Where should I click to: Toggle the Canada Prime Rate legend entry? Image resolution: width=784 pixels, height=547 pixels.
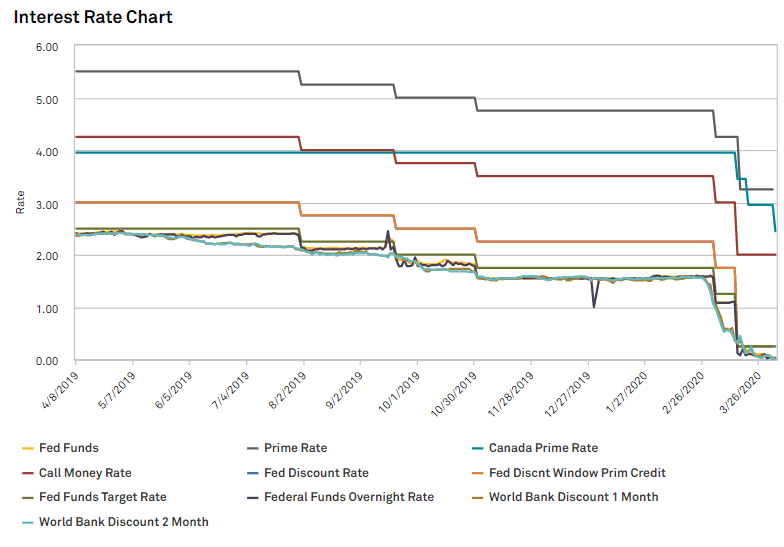click(x=535, y=448)
